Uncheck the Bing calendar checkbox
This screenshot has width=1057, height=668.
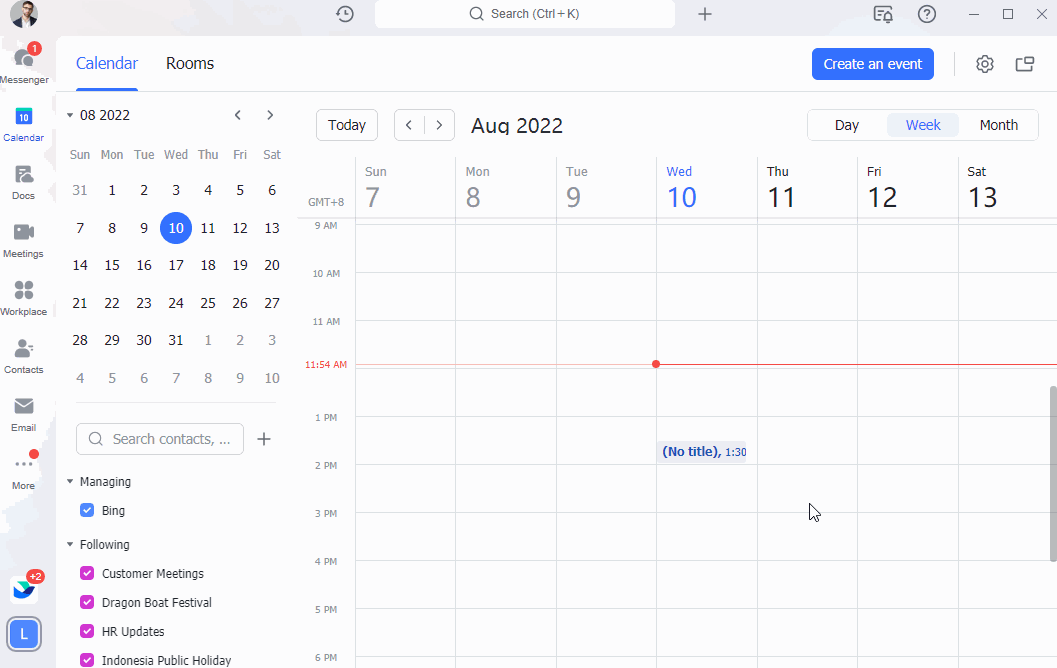click(x=87, y=511)
